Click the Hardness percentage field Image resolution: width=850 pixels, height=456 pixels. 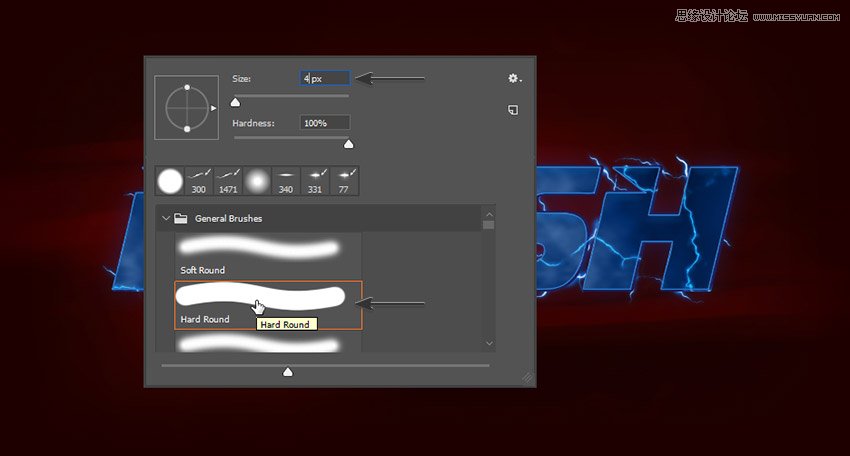click(325, 122)
